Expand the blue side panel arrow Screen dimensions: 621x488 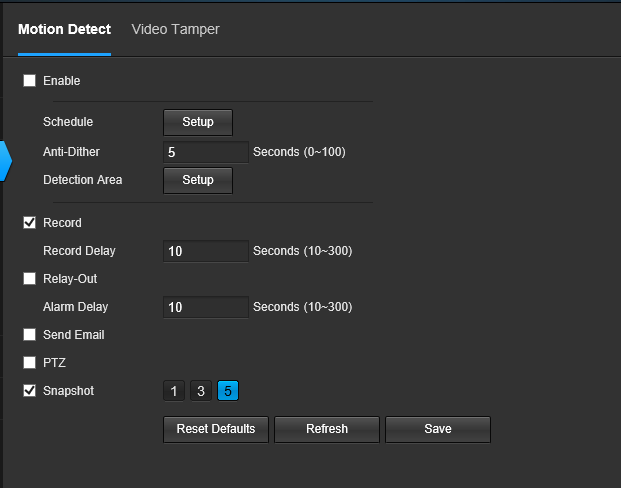6,161
